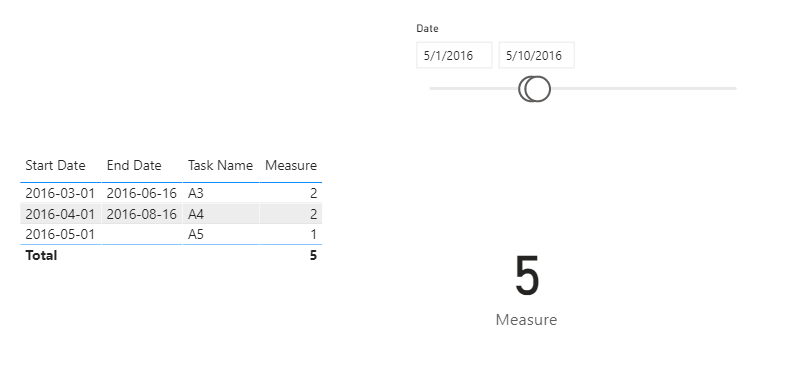
Task: Click the large card value 5
Action: click(x=527, y=276)
